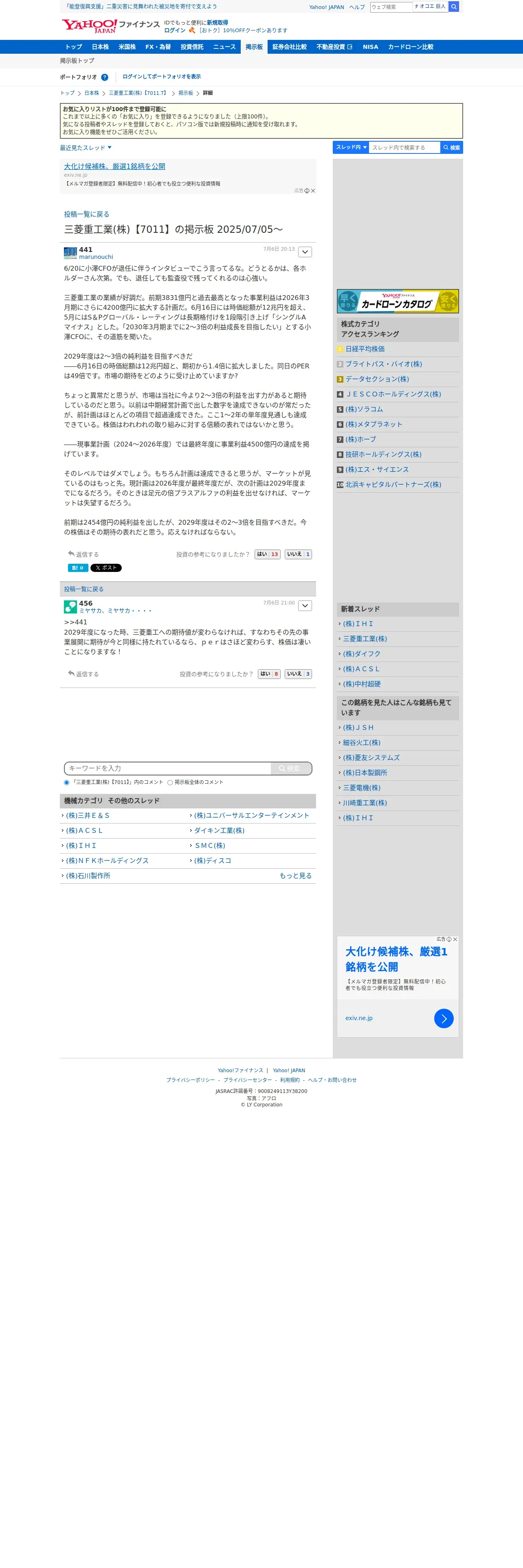Open marunouchi username link
This screenshot has height=1568, width=523.
(x=96, y=257)
